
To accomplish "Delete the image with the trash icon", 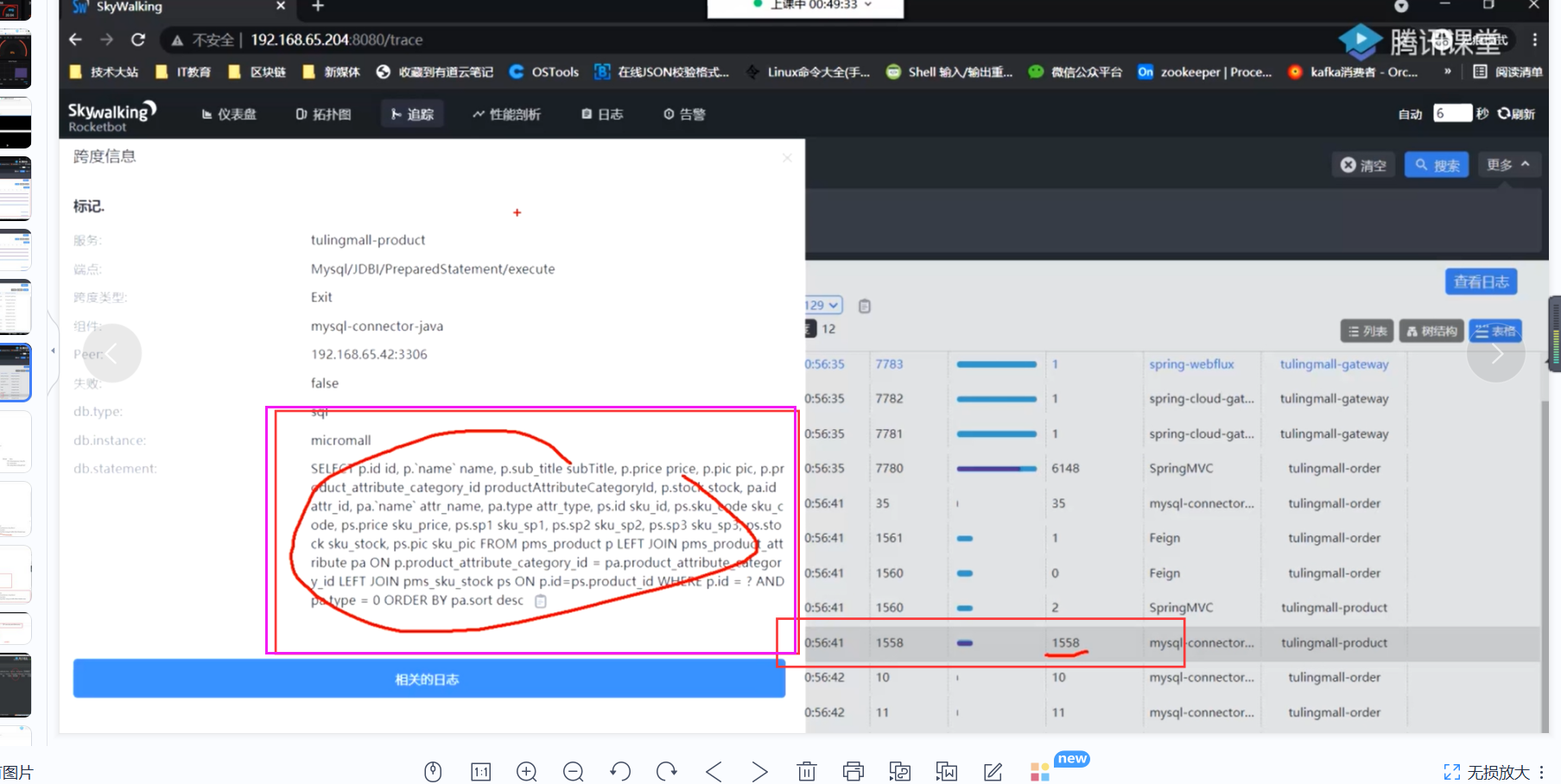I will pos(807,771).
